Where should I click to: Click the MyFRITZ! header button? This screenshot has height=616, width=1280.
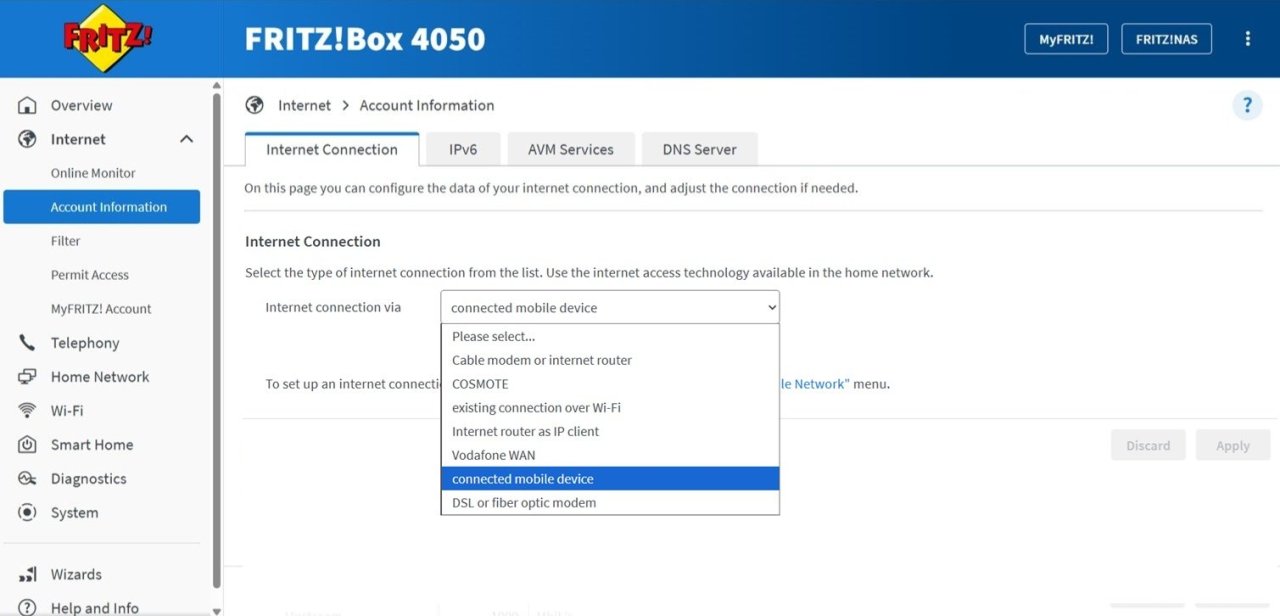(x=1066, y=39)
